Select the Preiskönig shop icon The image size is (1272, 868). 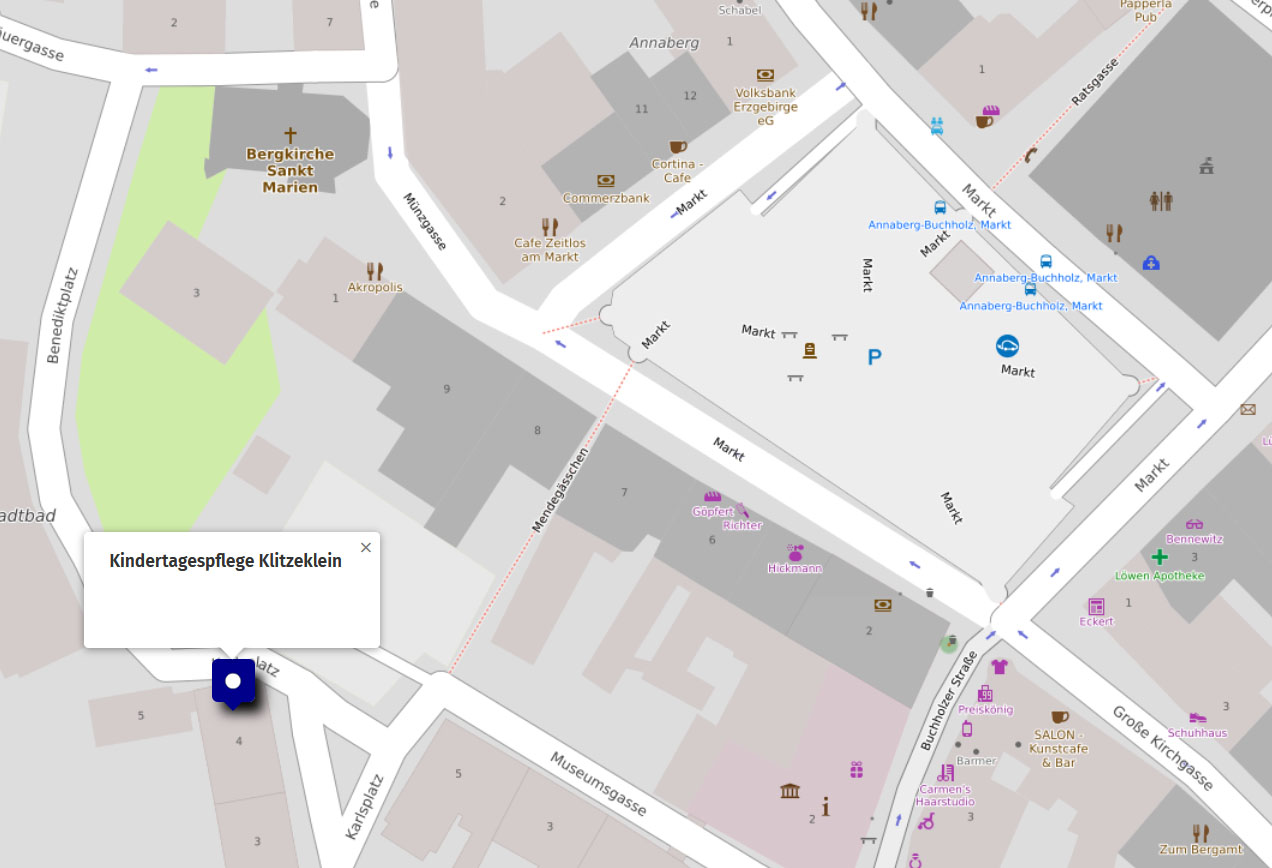point(985,693)
